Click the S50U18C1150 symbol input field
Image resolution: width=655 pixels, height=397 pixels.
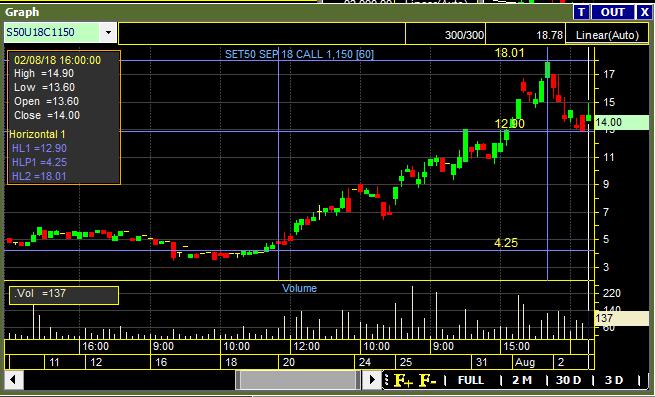coord(52,32)
